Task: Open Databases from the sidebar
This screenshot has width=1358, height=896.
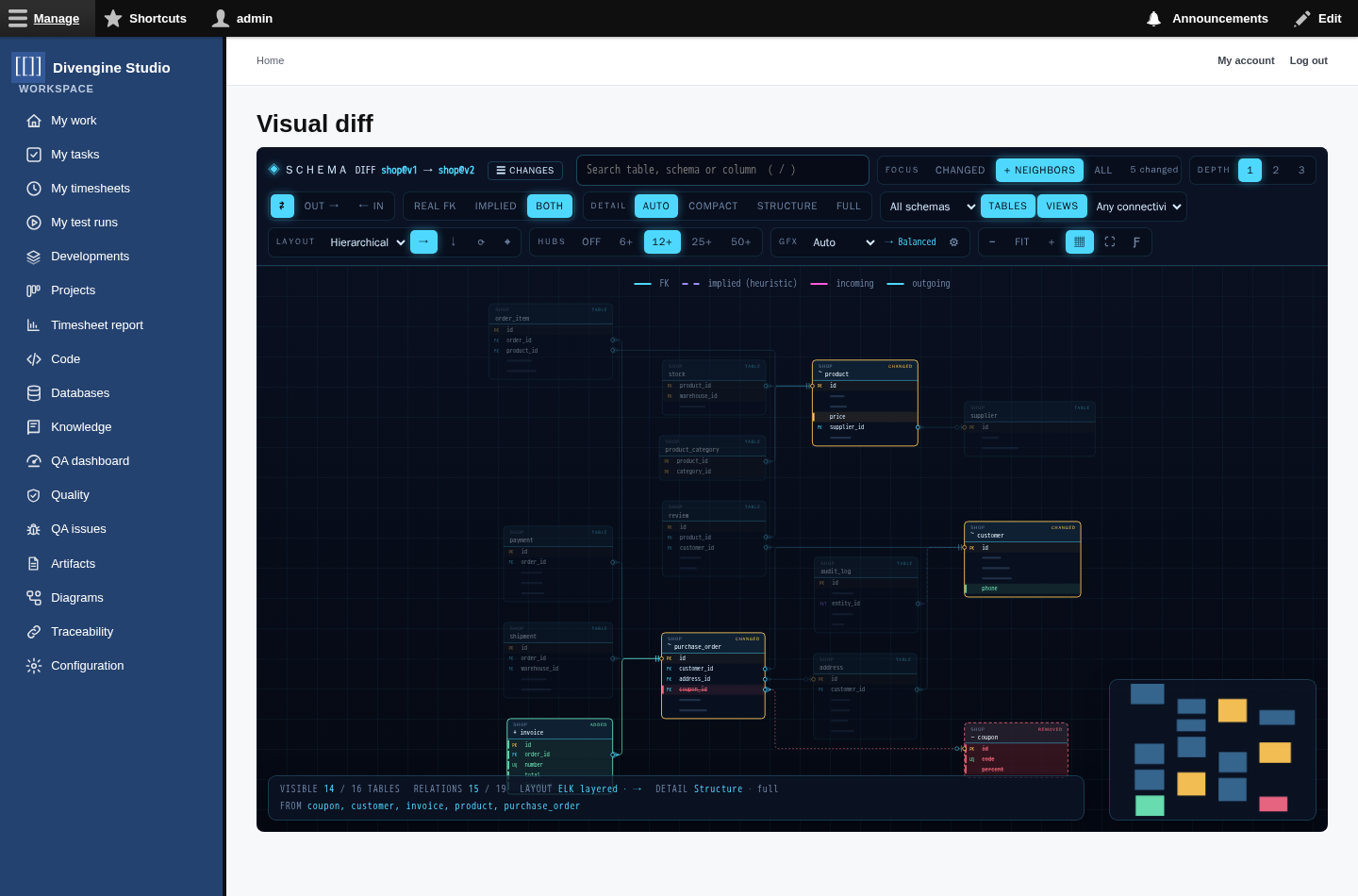Action: 80,393
